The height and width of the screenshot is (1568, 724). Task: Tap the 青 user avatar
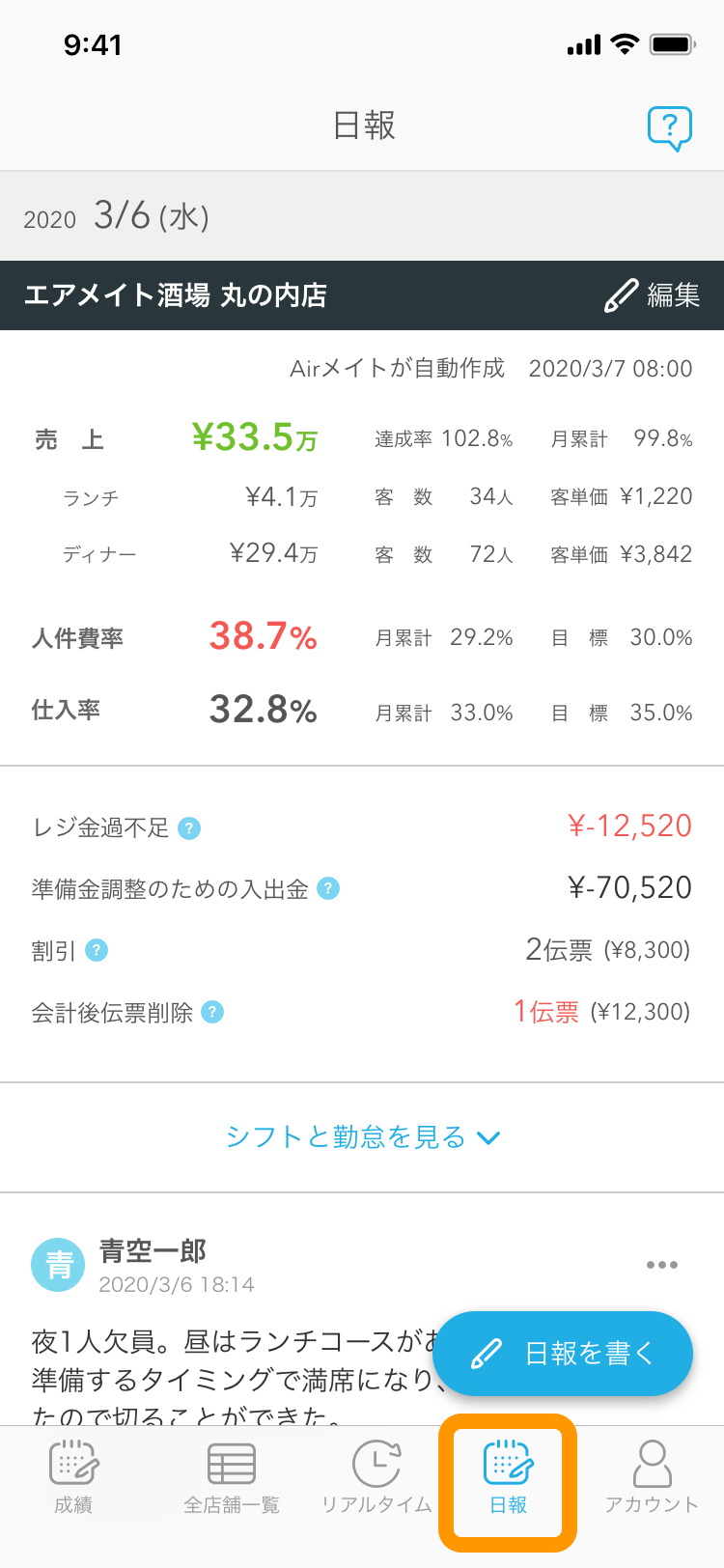click(x=59, y=1264)
